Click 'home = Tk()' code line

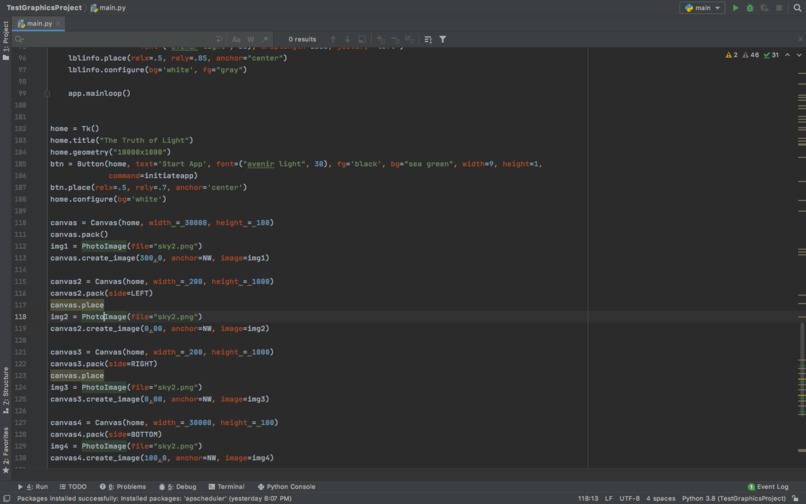click(x=75, y=129)
